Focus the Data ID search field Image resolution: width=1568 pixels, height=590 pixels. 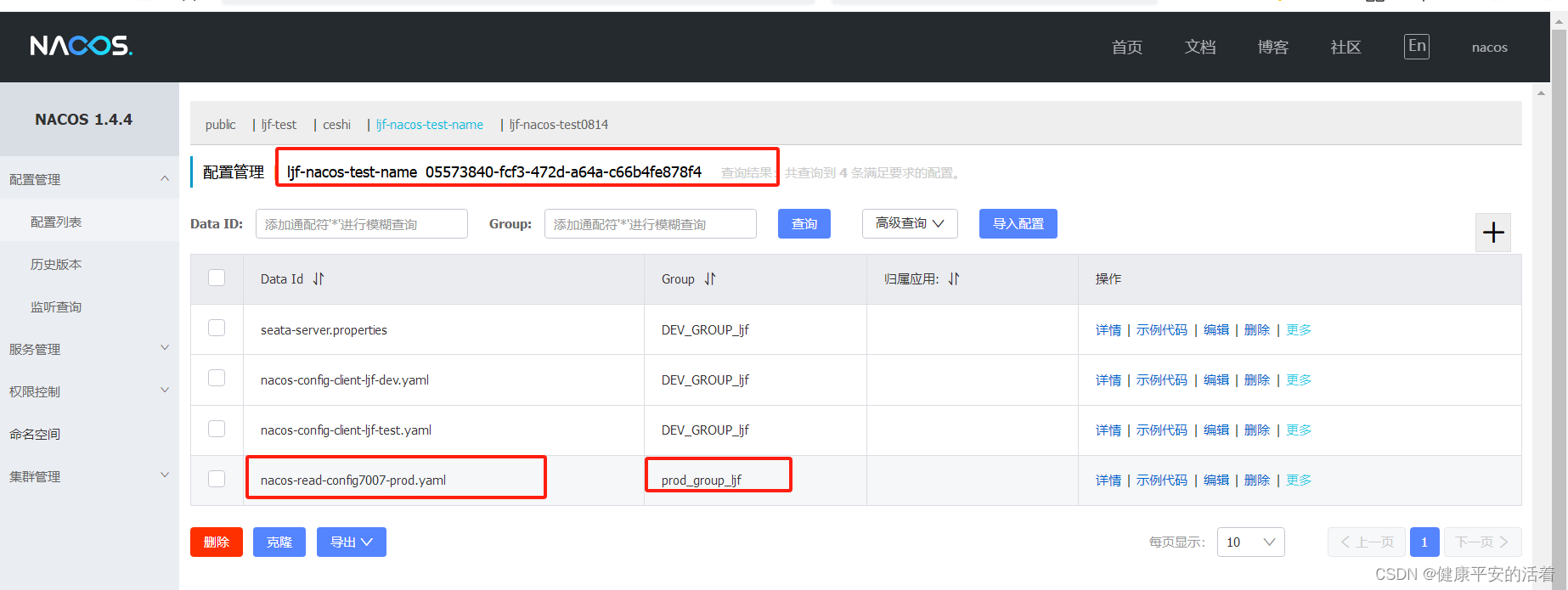(362, 223)
